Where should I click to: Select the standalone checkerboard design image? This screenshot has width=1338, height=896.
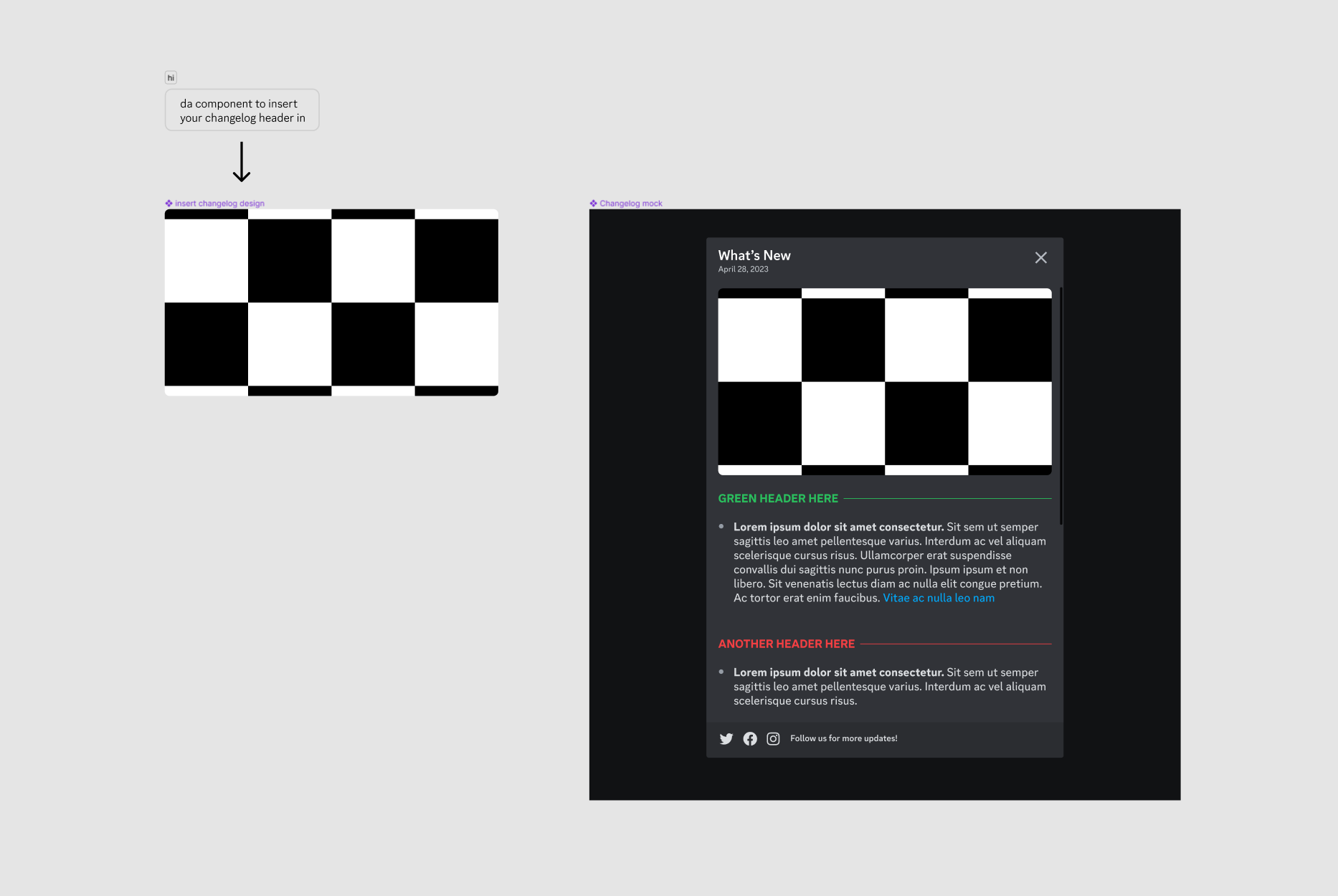[x=331, y=302]
